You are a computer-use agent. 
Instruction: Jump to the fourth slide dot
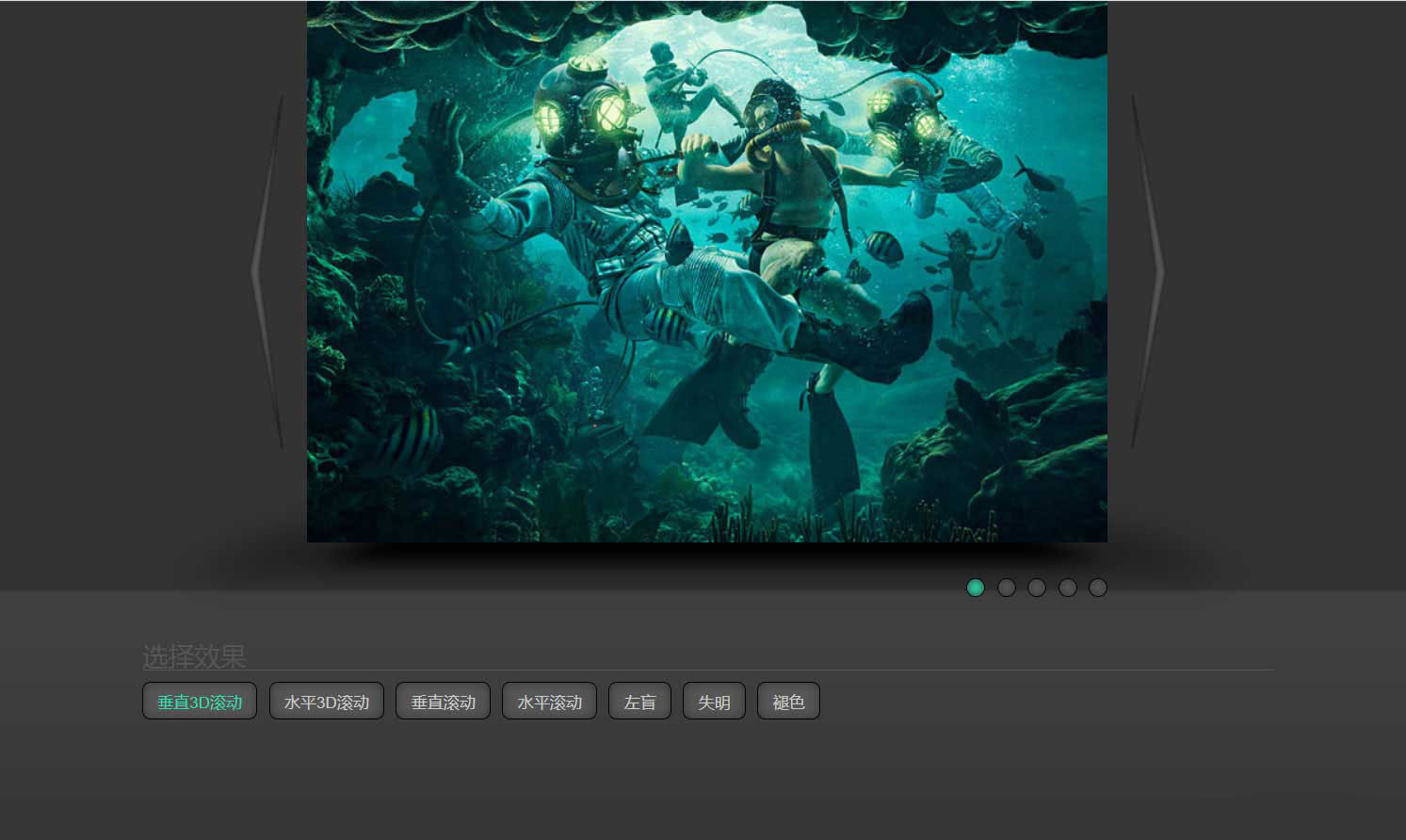point(1068,588)
